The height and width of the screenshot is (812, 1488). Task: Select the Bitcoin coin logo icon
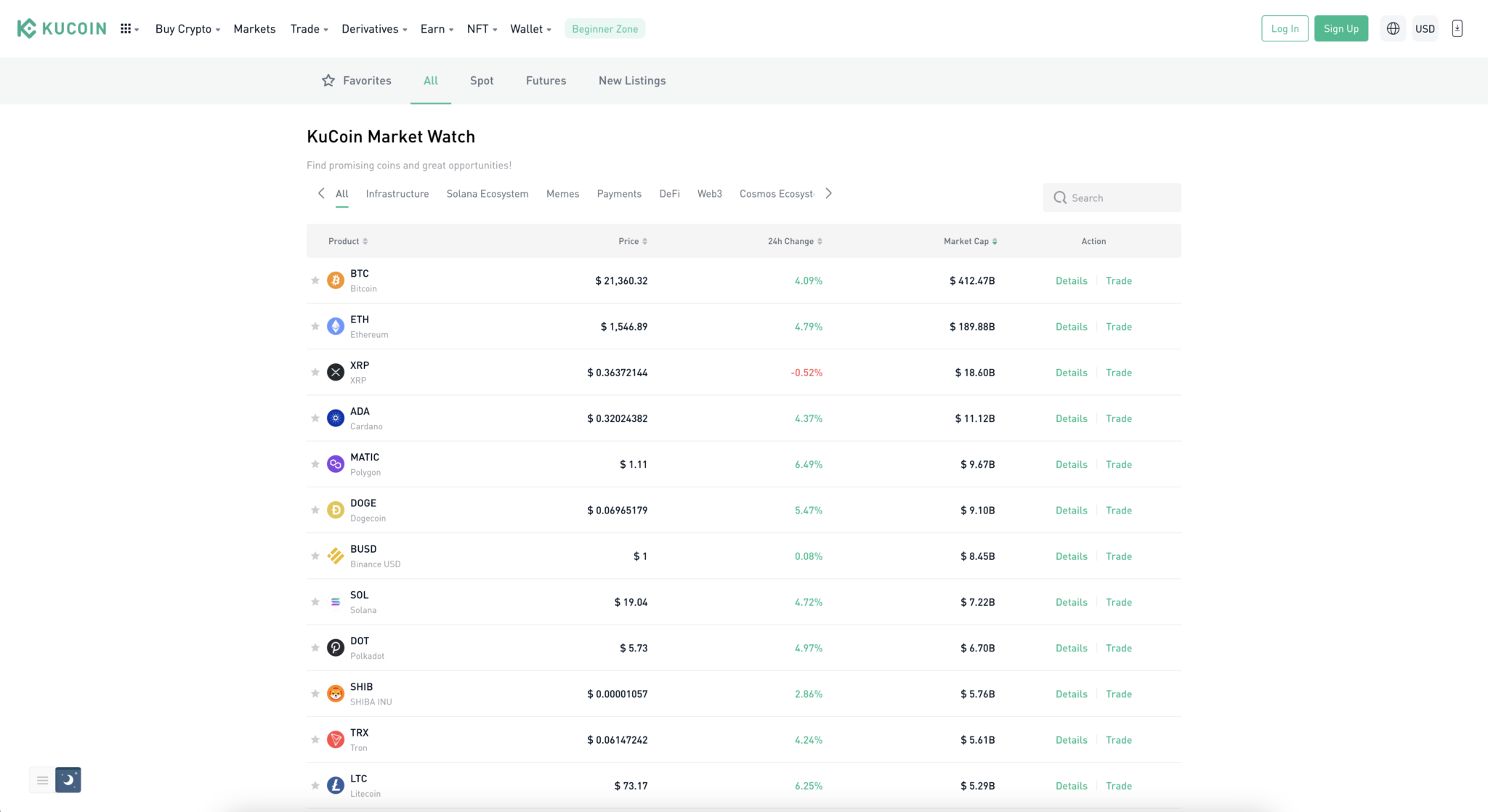point(335,280)
